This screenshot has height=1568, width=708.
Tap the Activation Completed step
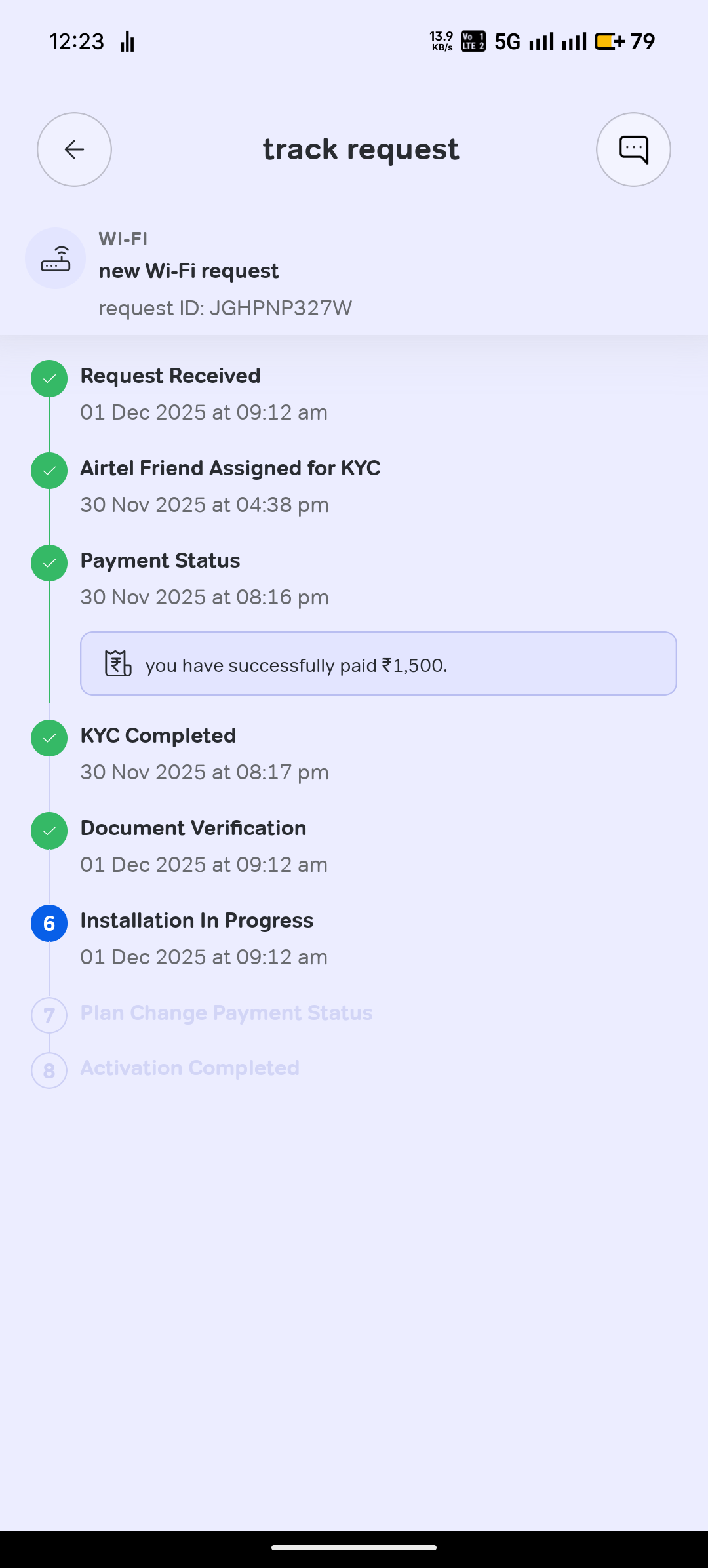click(x=189, y=1068)
